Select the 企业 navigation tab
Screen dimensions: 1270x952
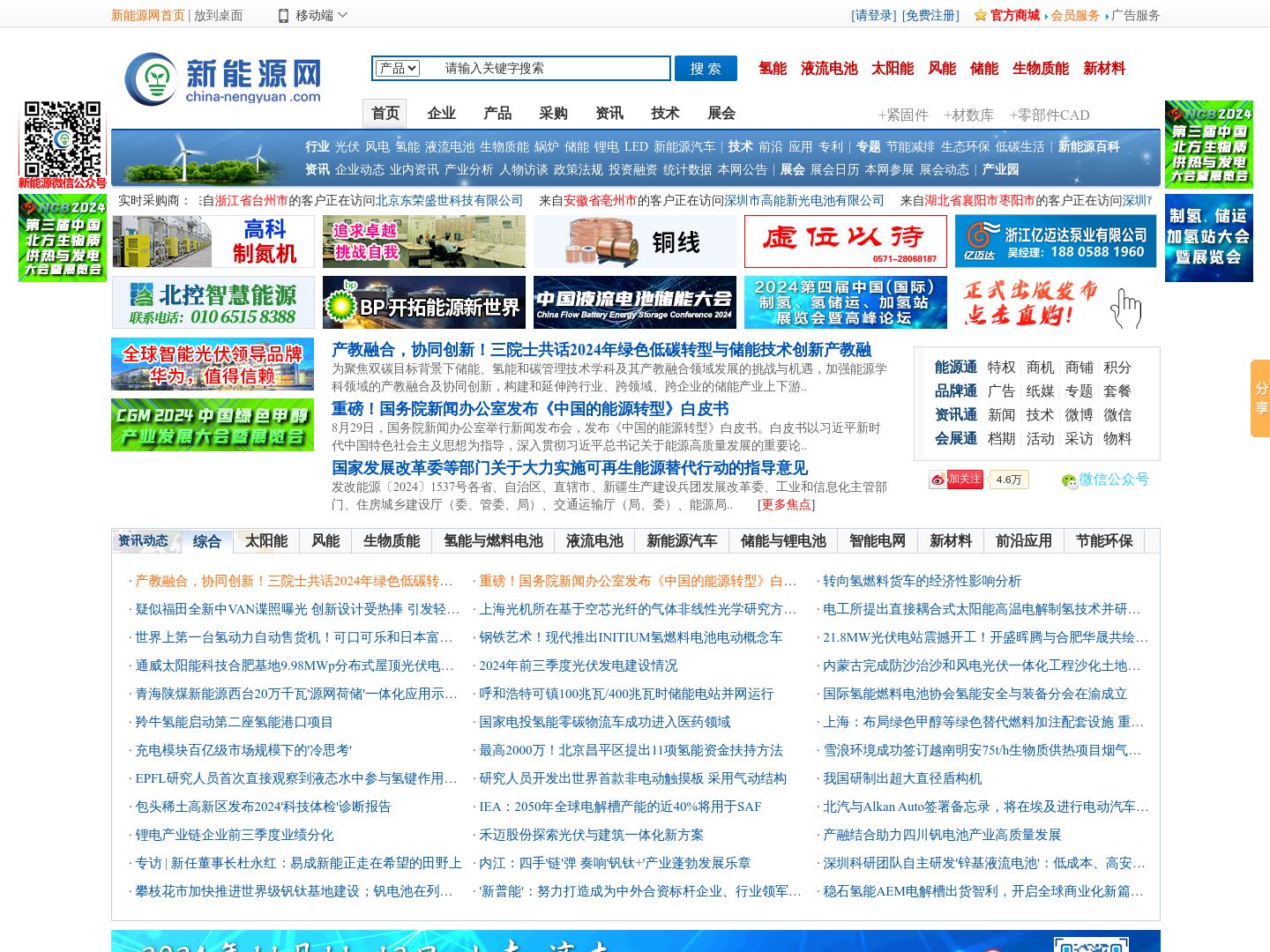coord(441,113)
